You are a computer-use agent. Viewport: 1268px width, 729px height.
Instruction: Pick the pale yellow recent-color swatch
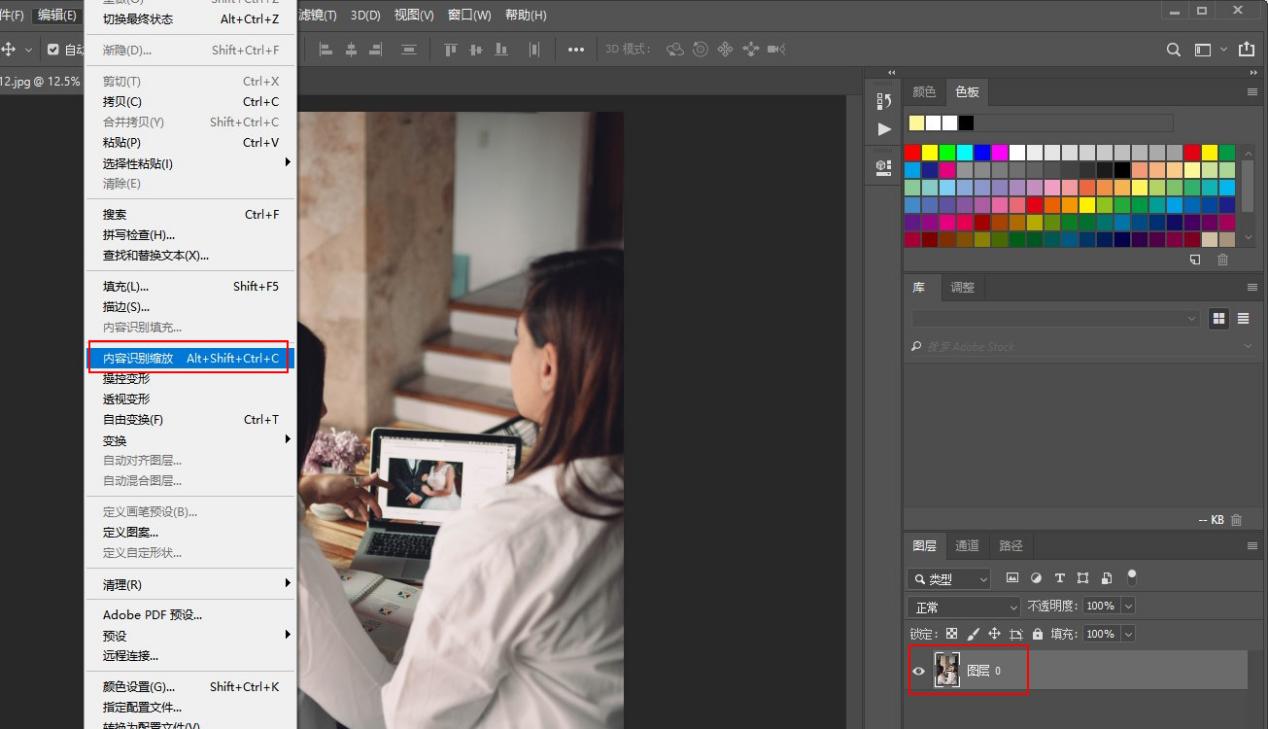point(917,123)
